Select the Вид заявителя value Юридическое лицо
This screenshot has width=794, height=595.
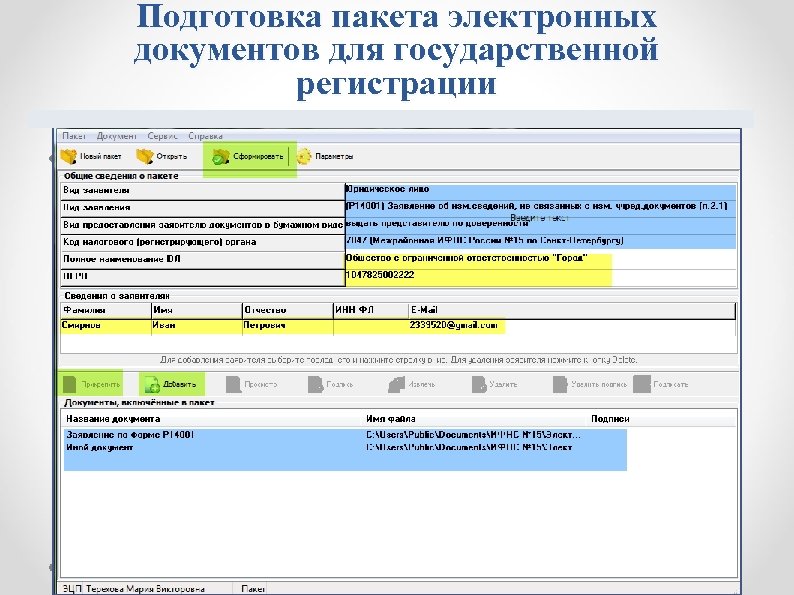(540, 190)
